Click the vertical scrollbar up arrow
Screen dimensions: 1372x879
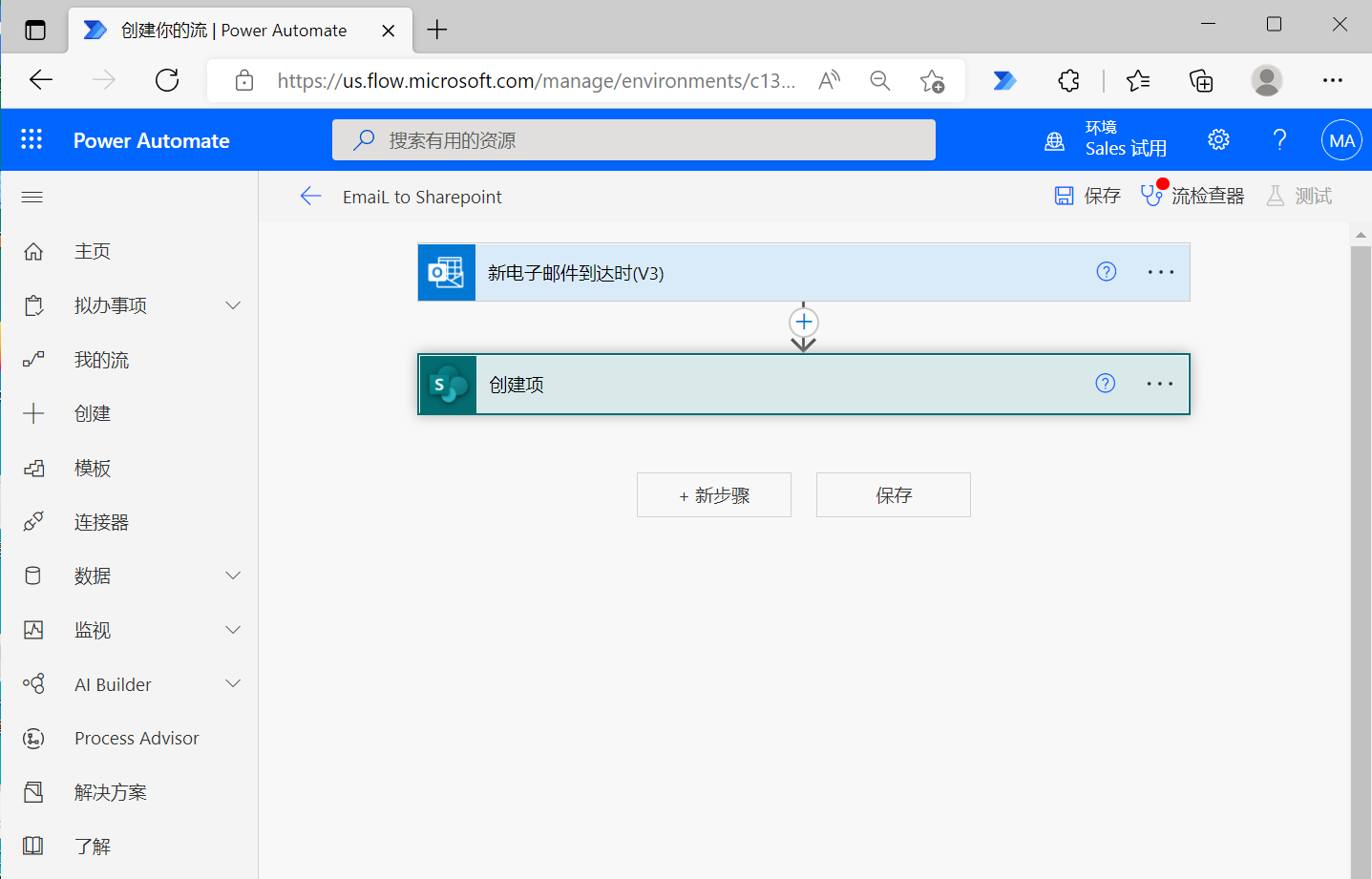pyautogui.click(x=1361, y=235)
